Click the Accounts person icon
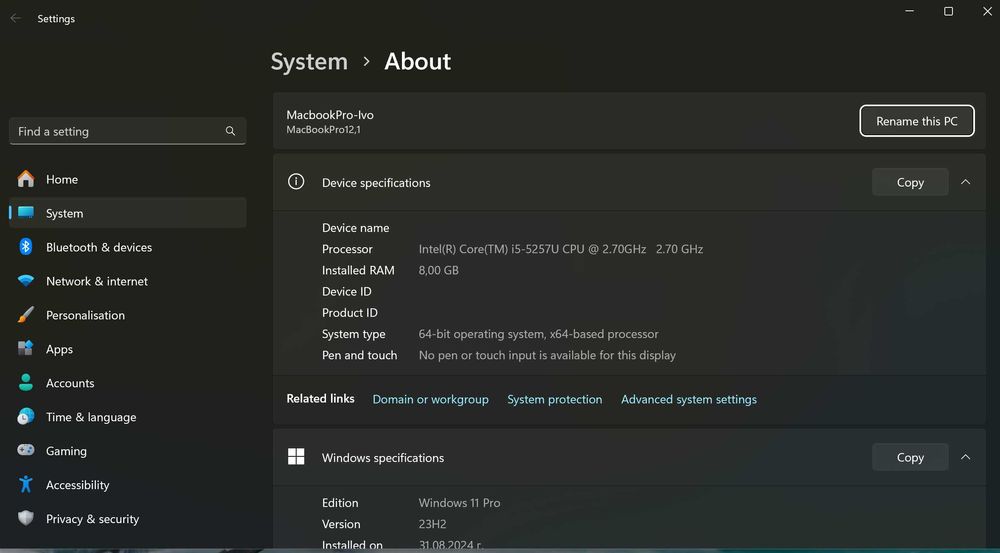 point(26,383)
